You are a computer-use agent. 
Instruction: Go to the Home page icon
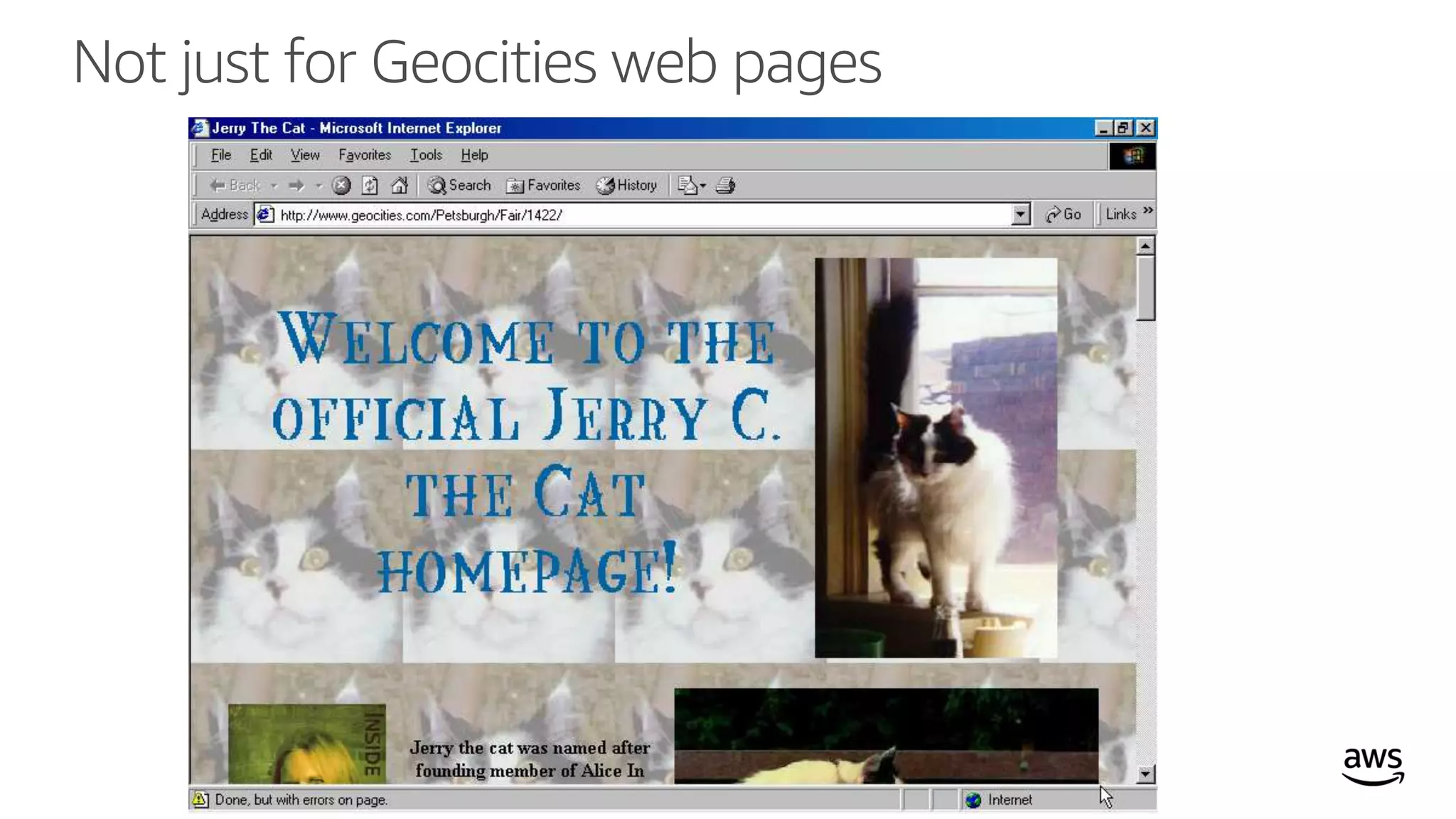pyautogui.click(x=400, y=186)
